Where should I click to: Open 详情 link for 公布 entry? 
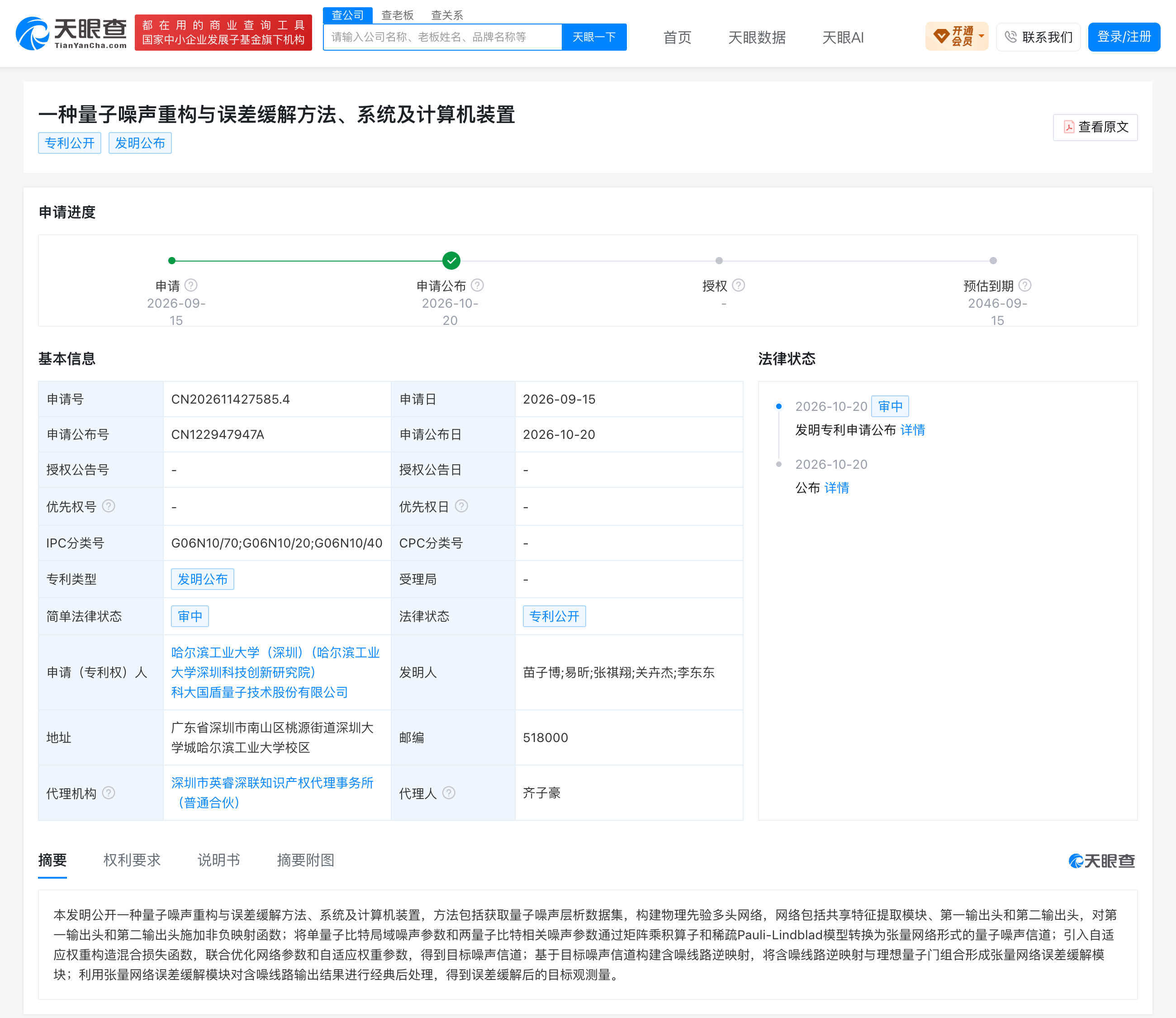coord(836,488)
